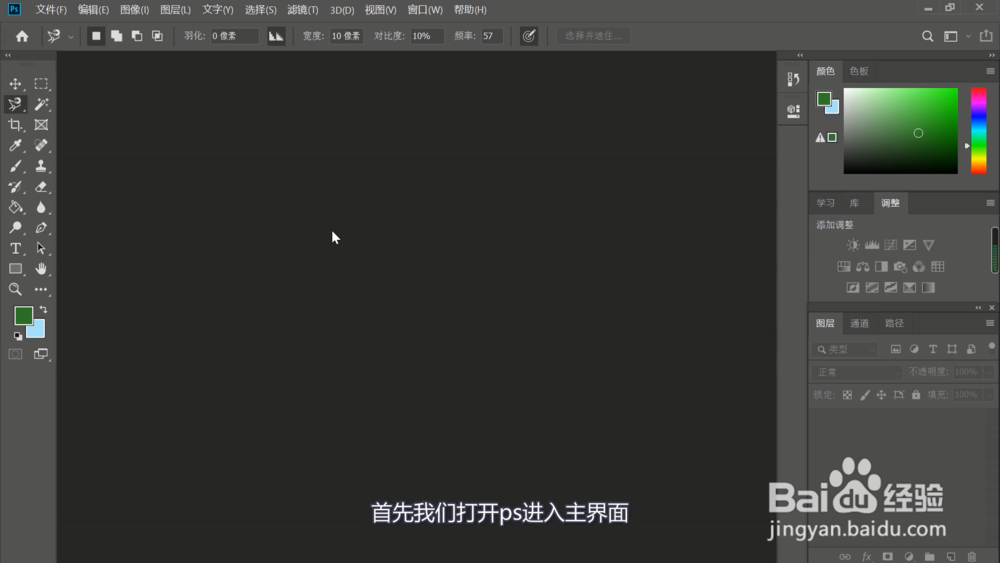Select the Rectangle shape tool
Image resolution: width=1000 pixels, height=563 pixels.
tap(15, 268)
